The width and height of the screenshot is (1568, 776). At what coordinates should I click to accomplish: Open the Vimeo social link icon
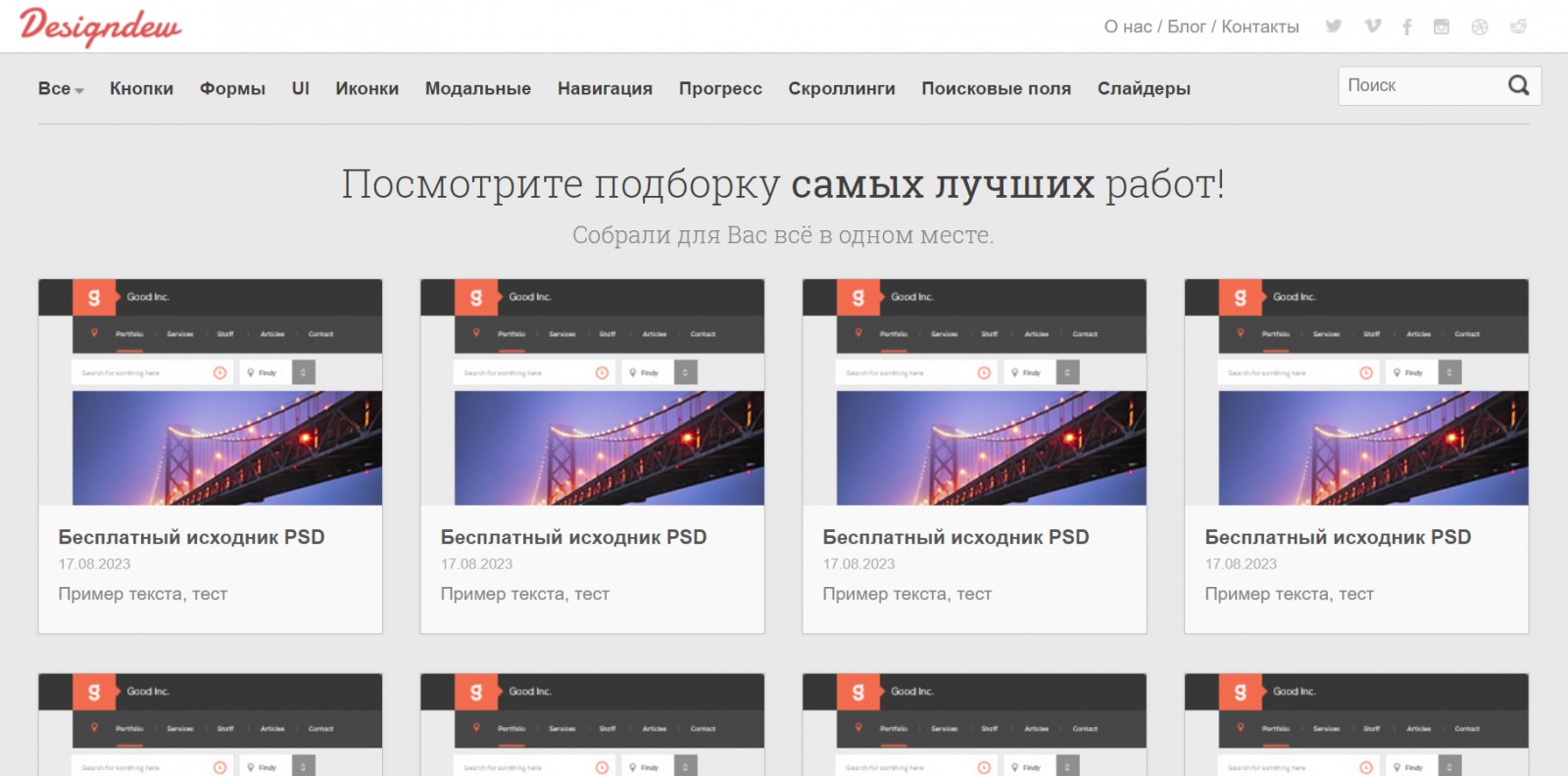pyautogui.click(x=1373, y=26)
